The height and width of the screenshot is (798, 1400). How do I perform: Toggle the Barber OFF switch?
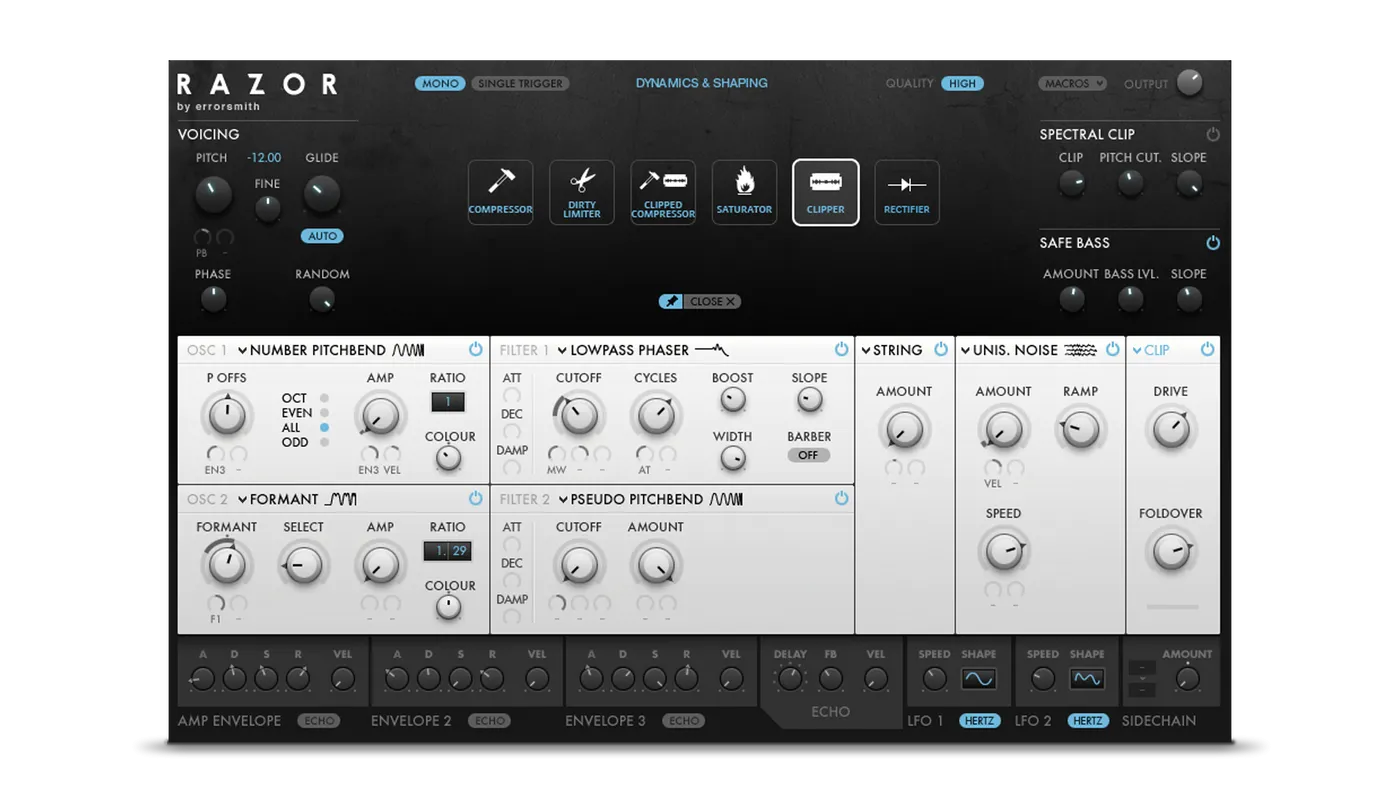[x=808, y=455]
